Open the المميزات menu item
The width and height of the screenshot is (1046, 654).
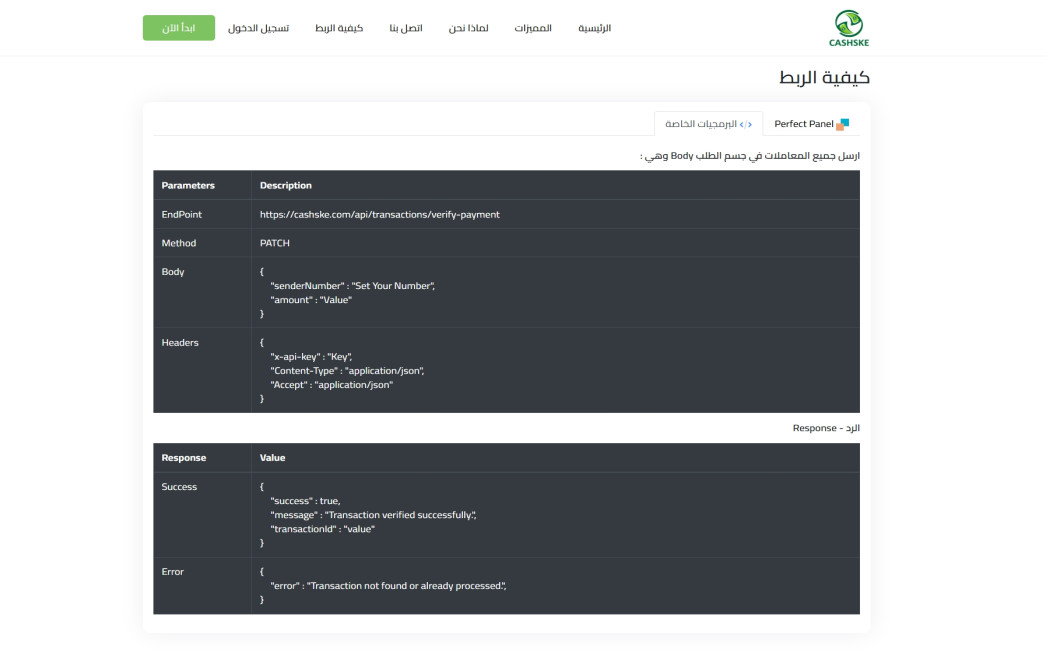[x=533, y=28]
